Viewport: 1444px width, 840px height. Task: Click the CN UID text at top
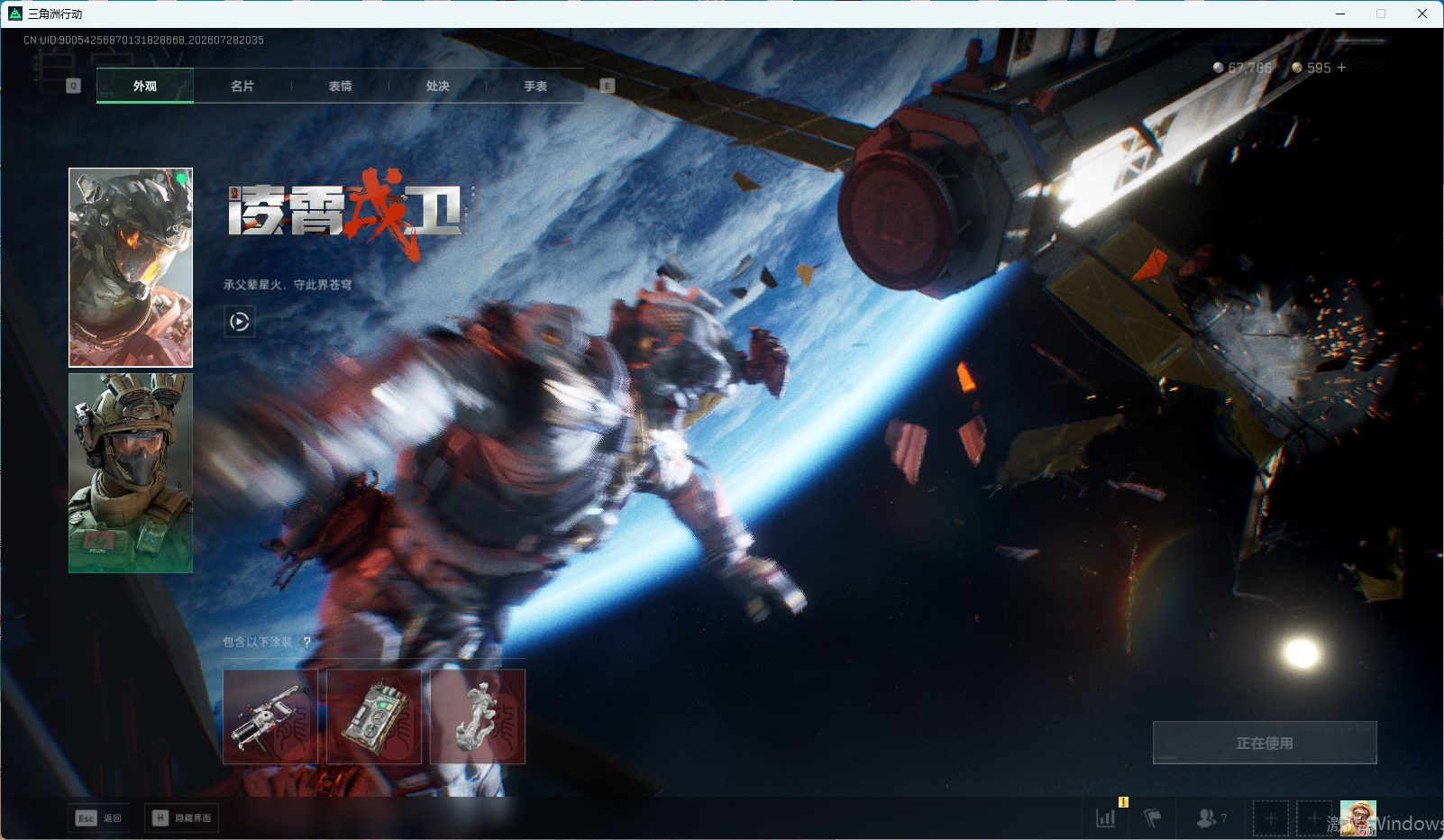[x=143, y=41]
